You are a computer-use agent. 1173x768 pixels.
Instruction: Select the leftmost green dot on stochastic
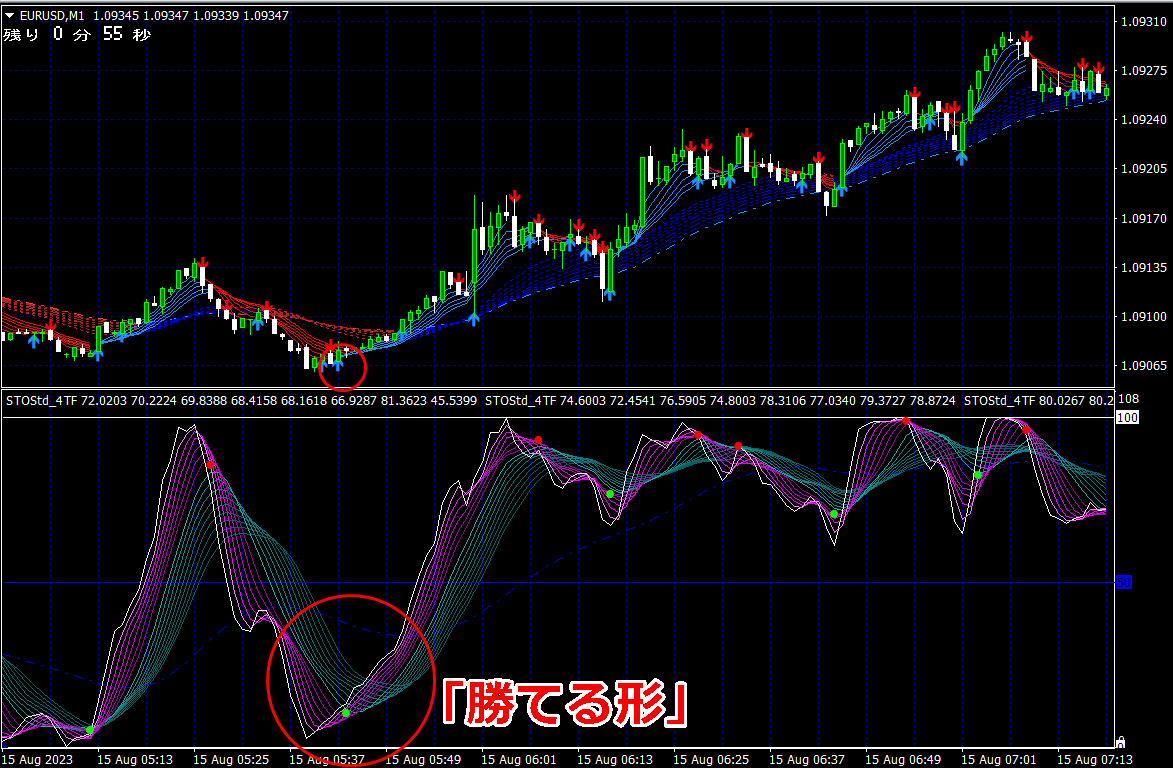(x=90, y=730)
